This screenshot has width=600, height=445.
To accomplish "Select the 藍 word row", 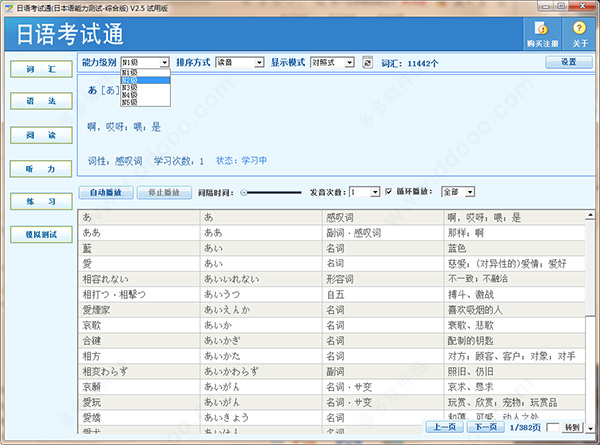I will pyautogui.click(x=332, y=248).
